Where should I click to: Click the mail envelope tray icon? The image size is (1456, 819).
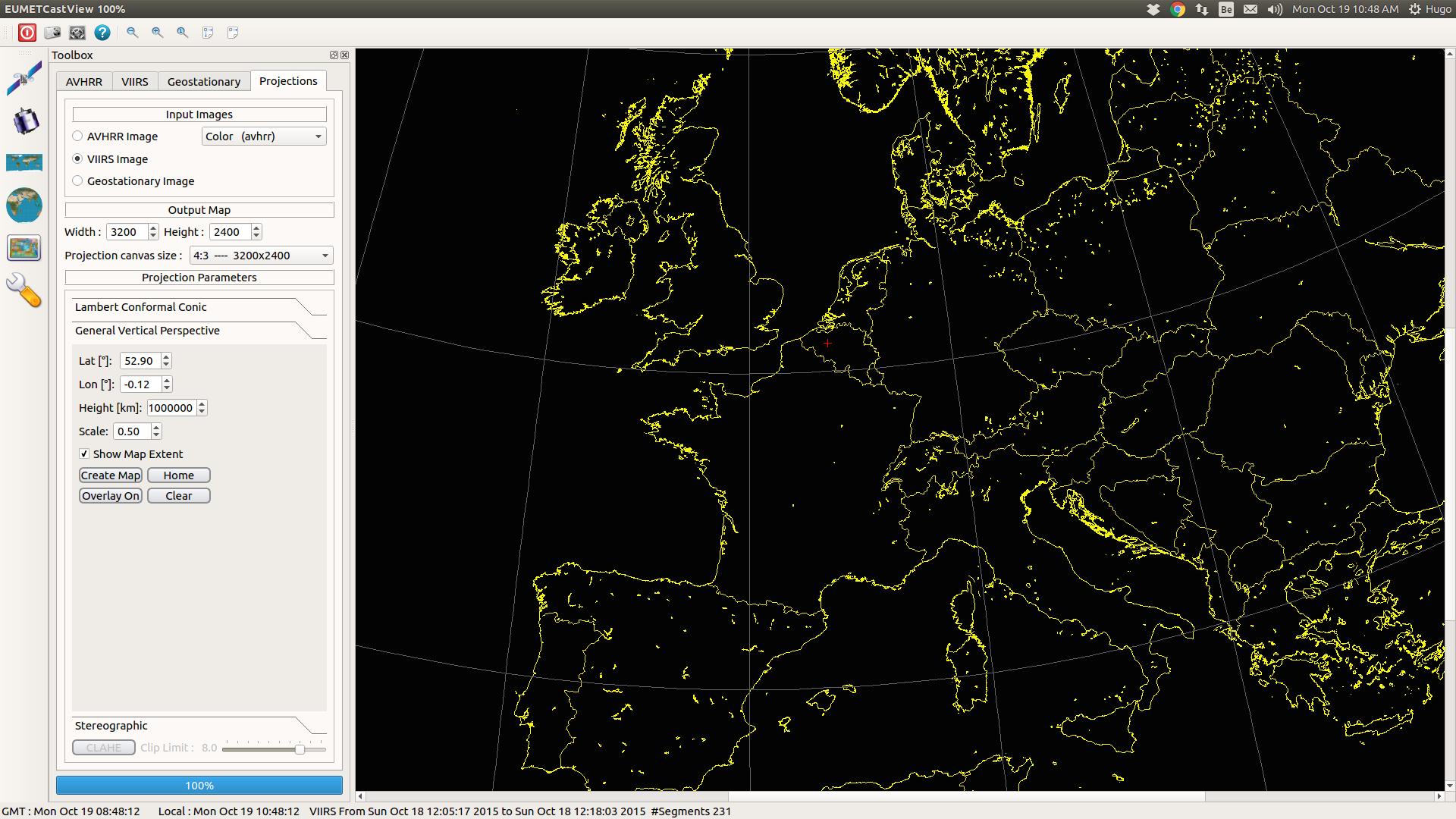[1250, 9]
